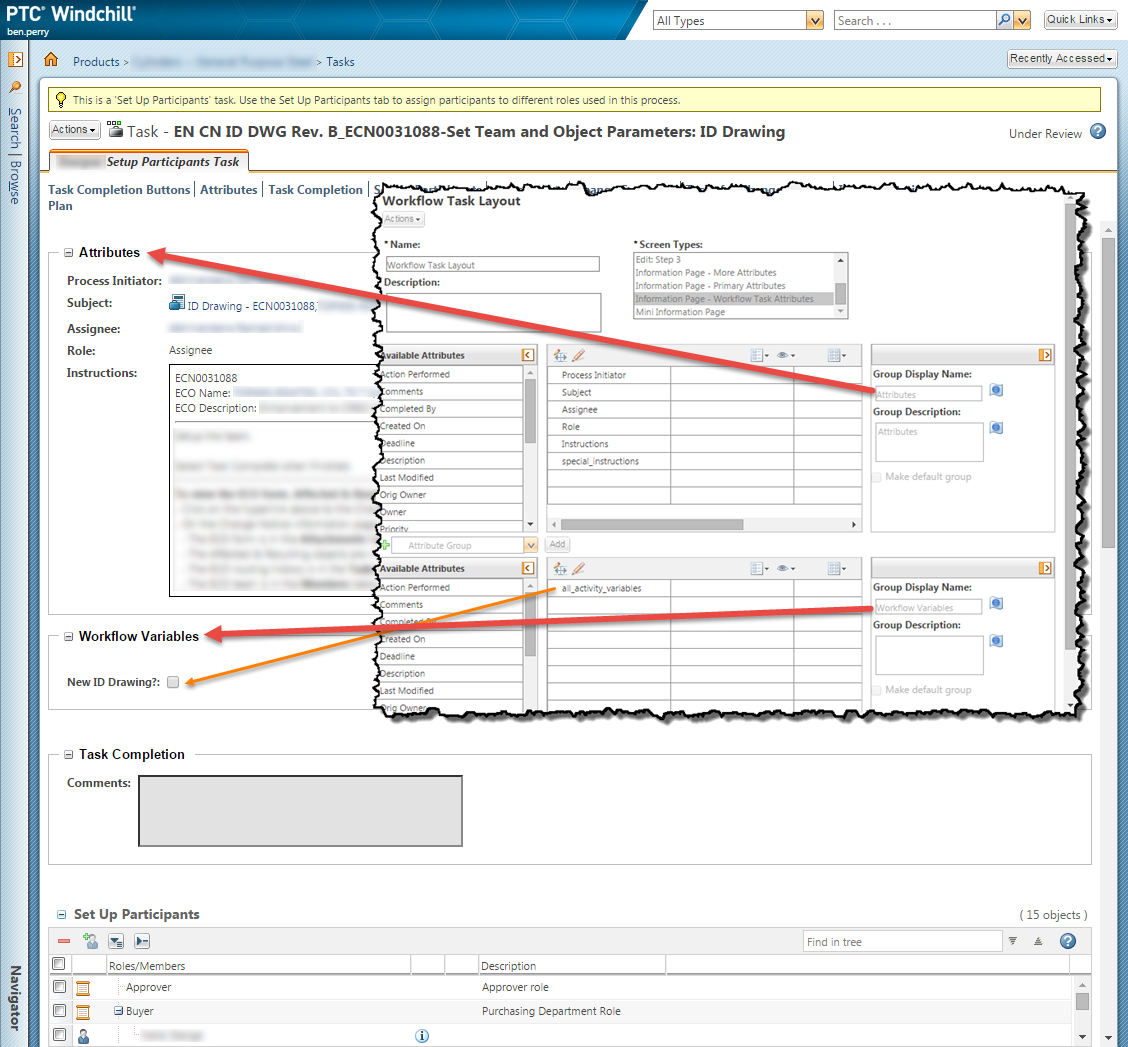Click the filter icon beside Find in tree
Viewport: 1128px width, 1047px height.
[x=1013, y=941]
